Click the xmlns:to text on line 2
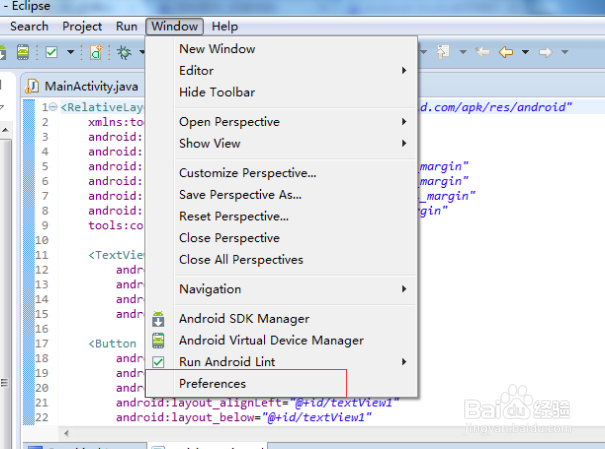This screenshot has height=449, width=605. (115, 122)
